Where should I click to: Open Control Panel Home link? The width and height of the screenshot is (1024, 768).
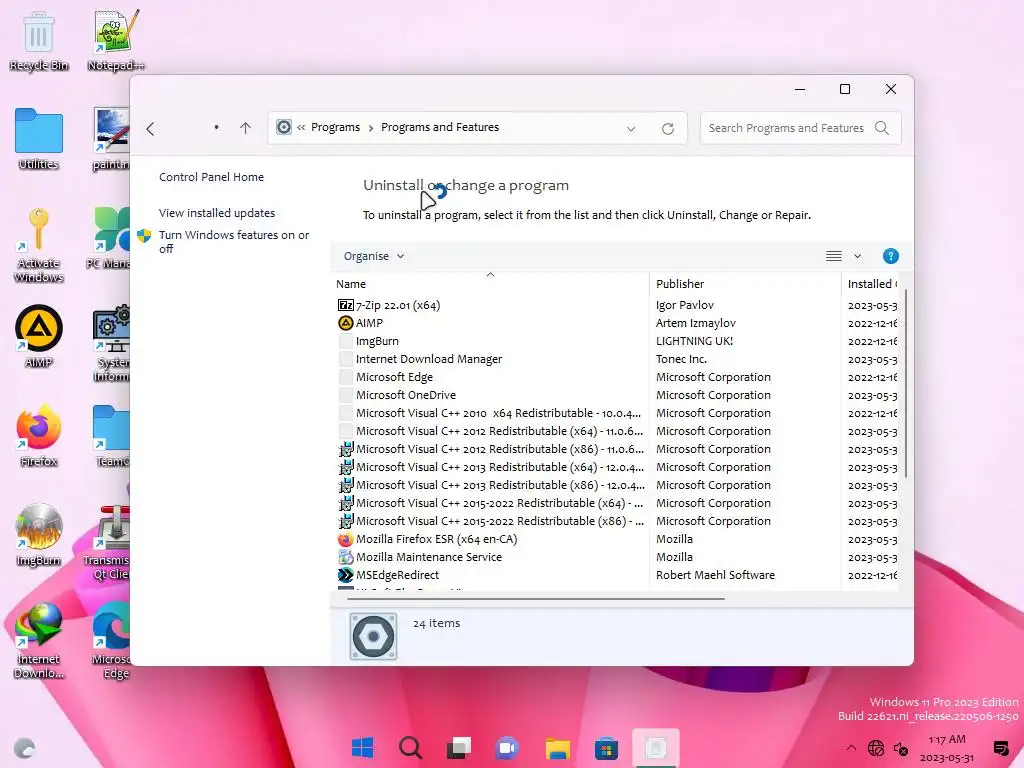(211, 177)
